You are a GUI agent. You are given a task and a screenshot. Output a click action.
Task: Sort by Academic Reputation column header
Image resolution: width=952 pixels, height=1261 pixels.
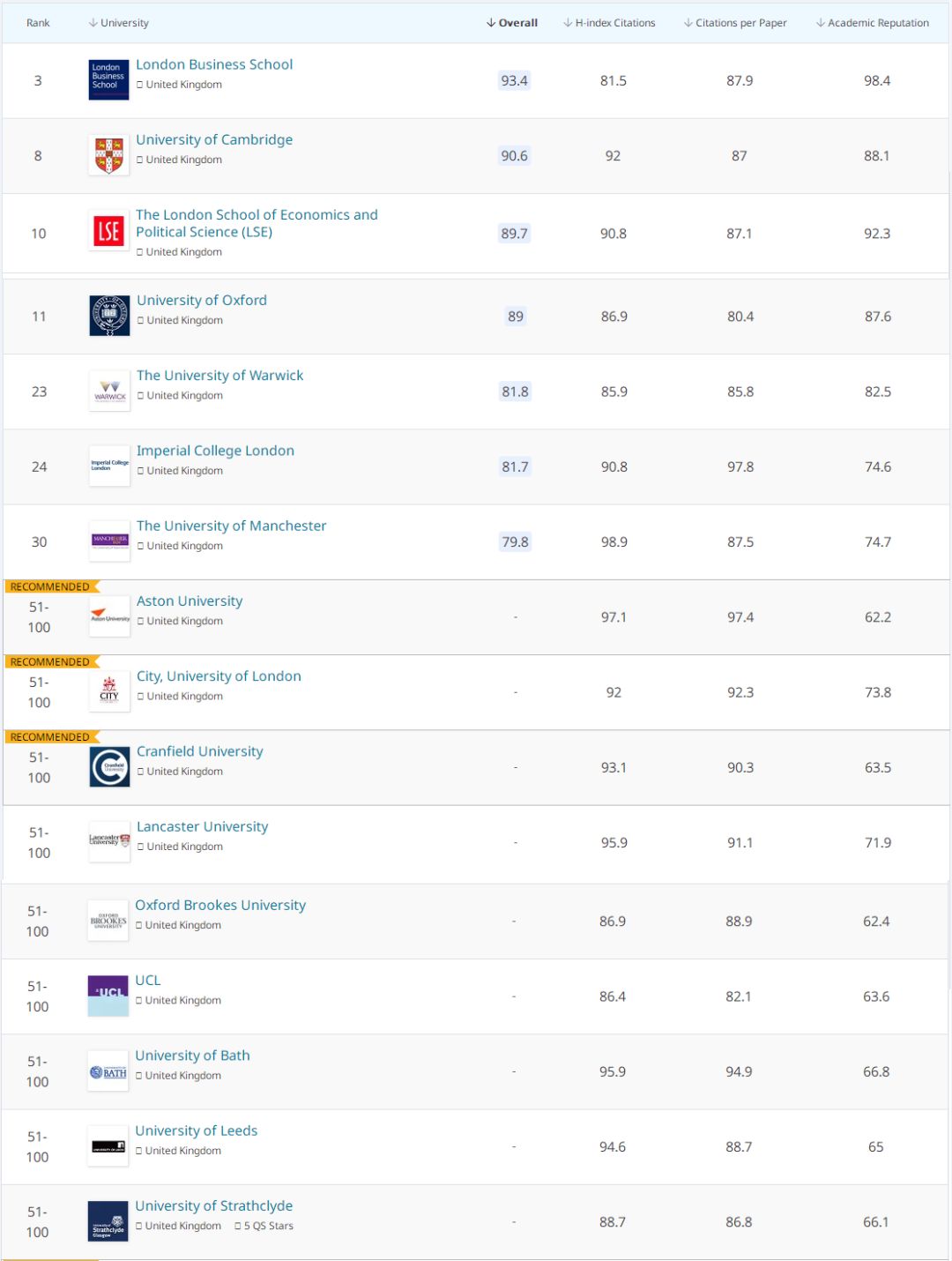873,23
